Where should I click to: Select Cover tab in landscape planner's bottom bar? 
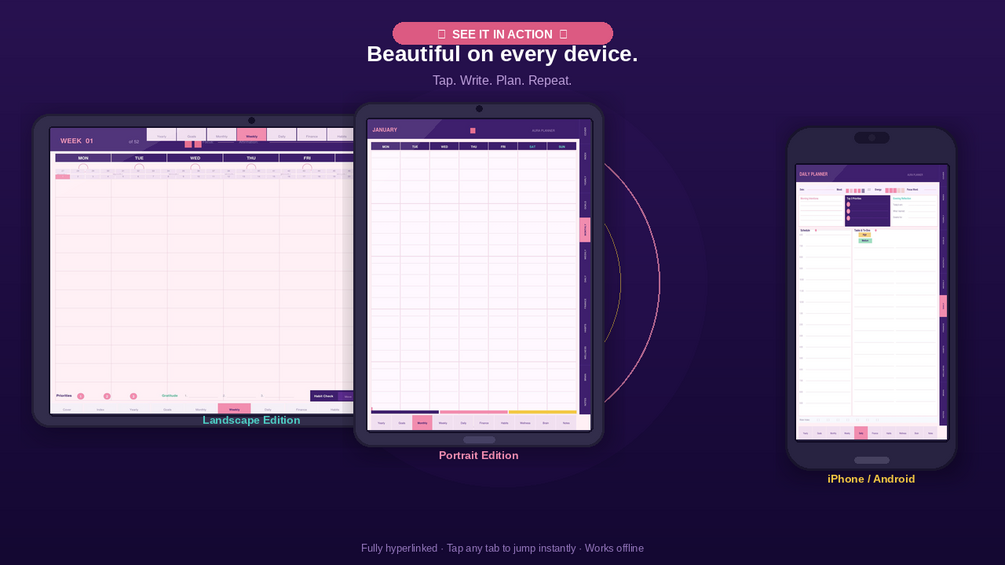(67, 409)
